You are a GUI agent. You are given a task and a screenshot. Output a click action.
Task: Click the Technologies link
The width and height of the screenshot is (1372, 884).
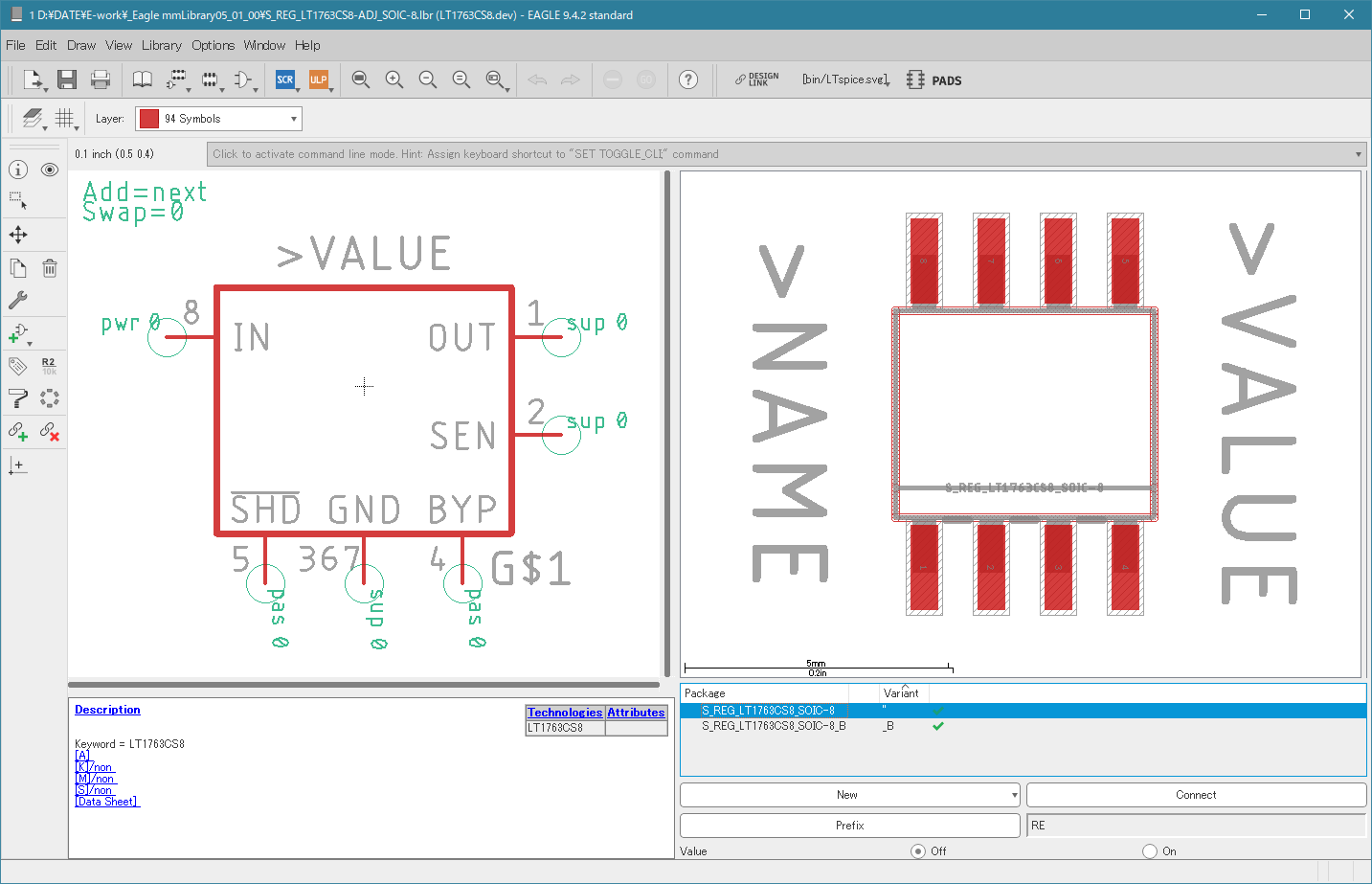click(565, 713)
